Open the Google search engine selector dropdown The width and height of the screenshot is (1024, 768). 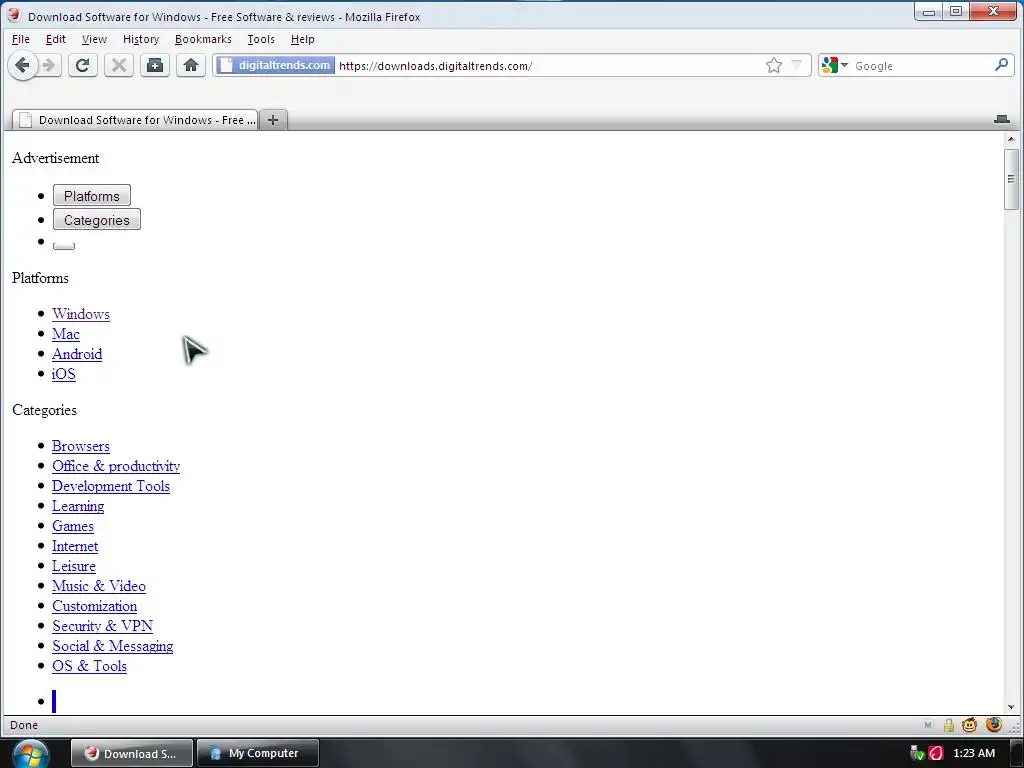click(x=835, y=65)
